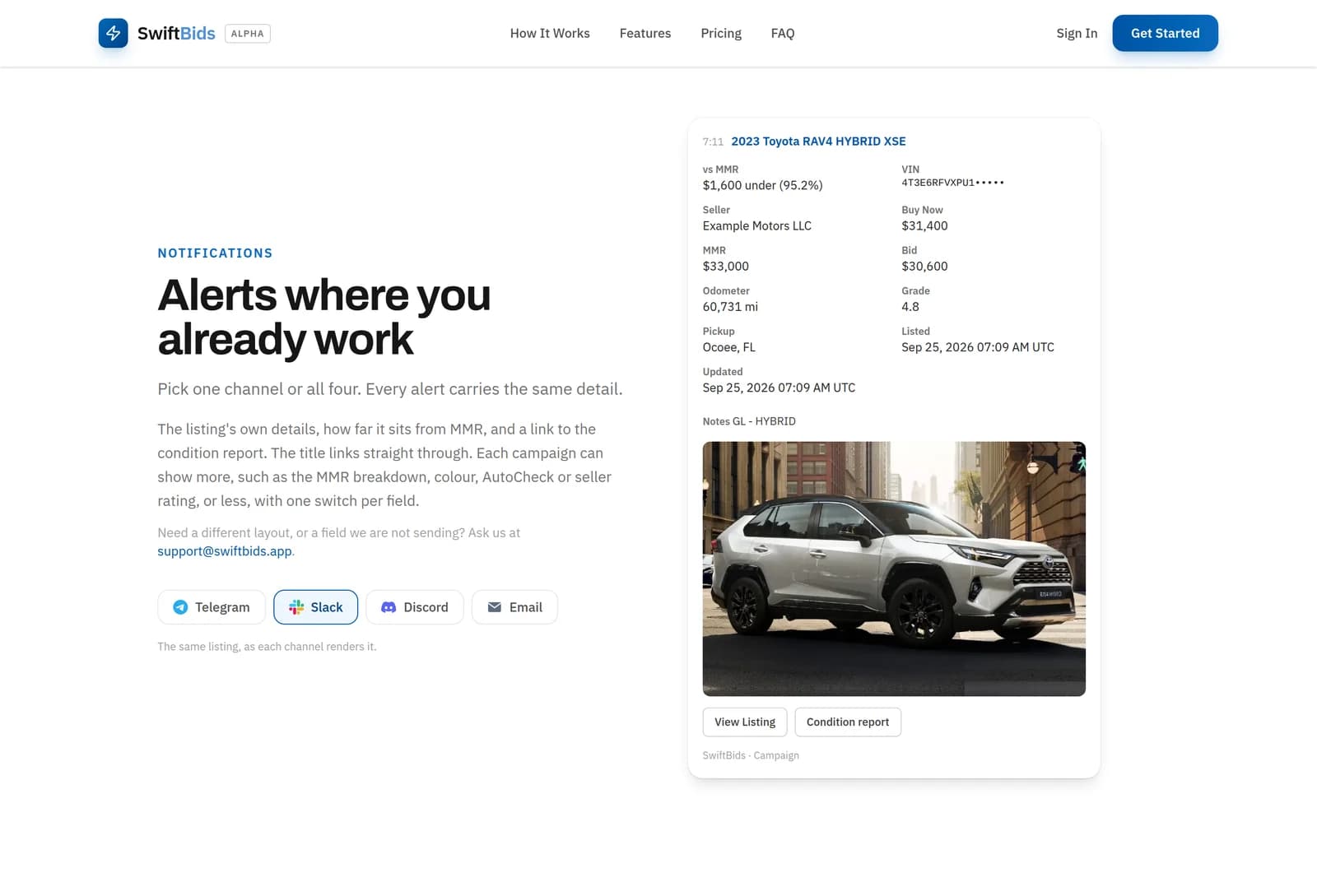Click the 'Notes GL - HYBRID' line
This screenshot has height=896, width=1317.
tap(749, 421)
